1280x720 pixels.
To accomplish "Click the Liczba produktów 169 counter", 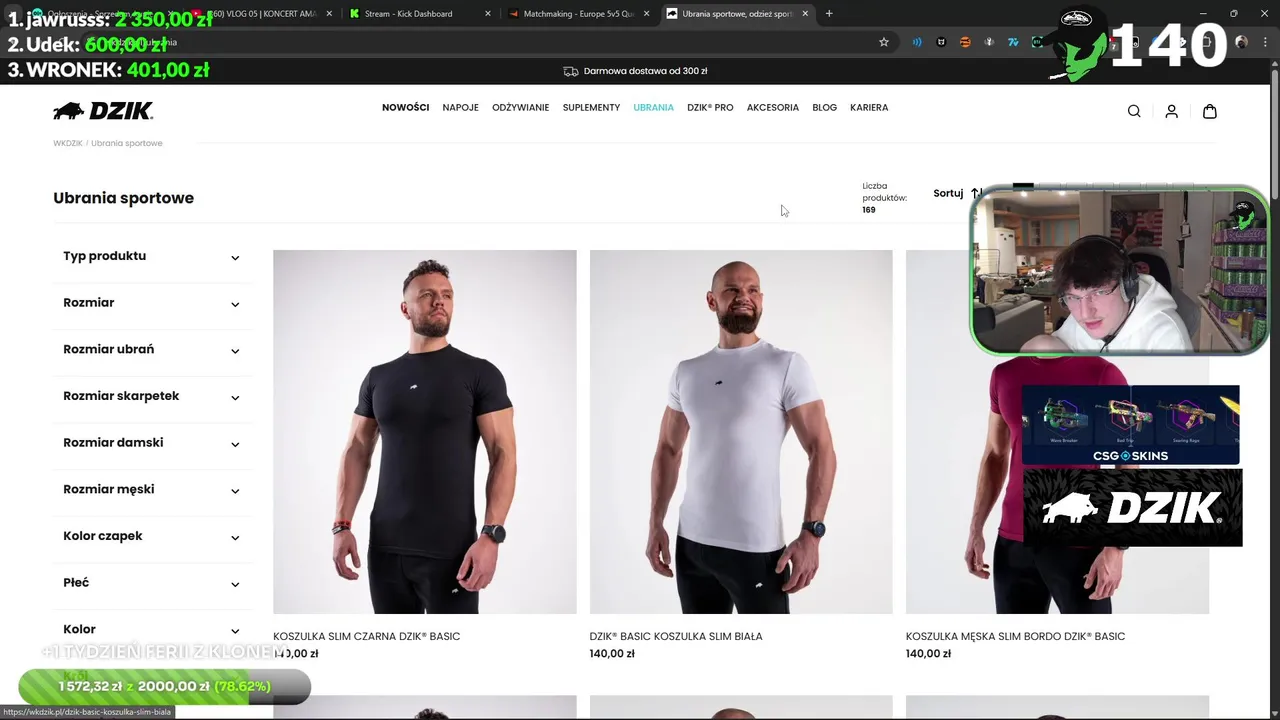I will click(884, 198).
